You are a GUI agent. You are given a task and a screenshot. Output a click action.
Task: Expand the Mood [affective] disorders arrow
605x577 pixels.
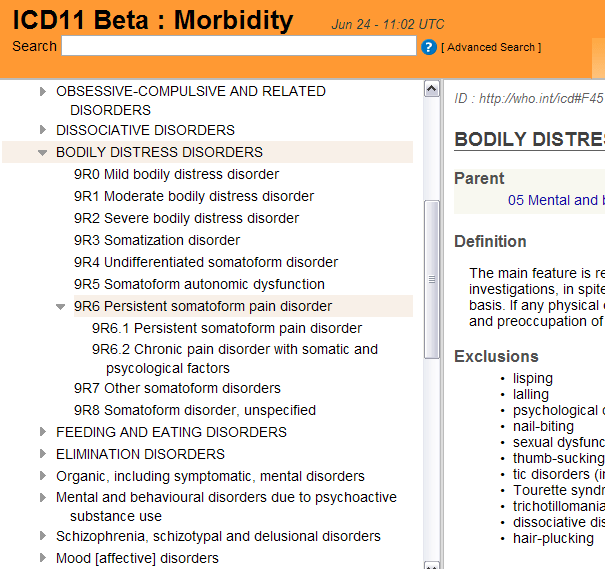tap(43, 558)
